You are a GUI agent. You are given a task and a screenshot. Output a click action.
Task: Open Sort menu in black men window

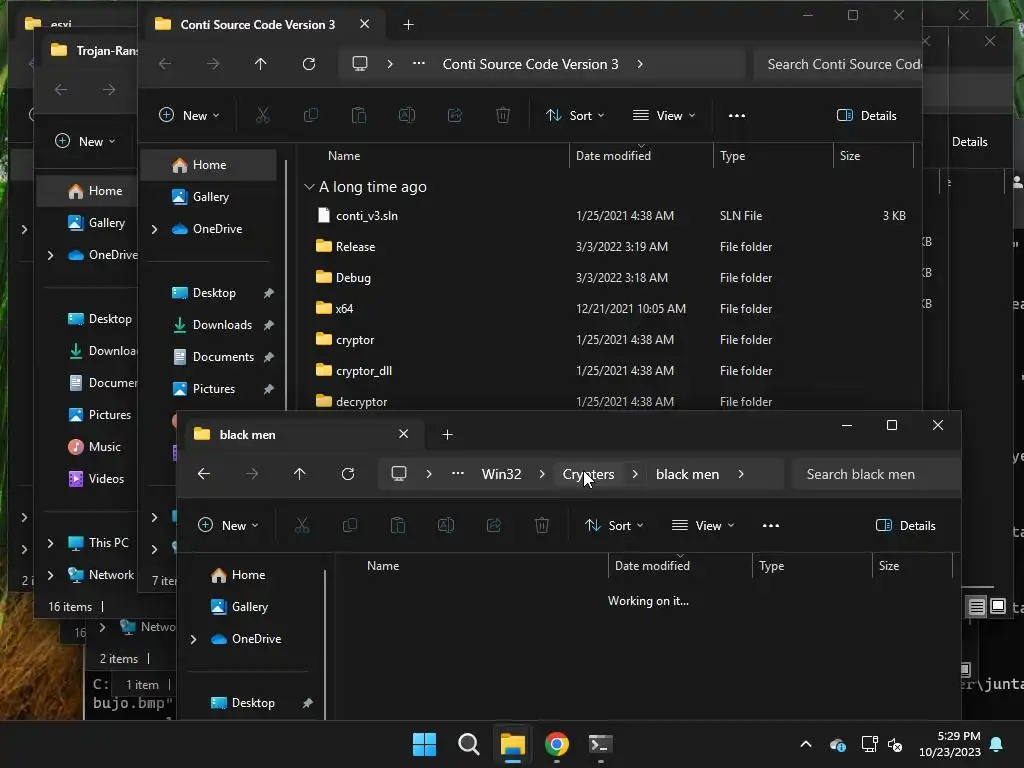615,526
